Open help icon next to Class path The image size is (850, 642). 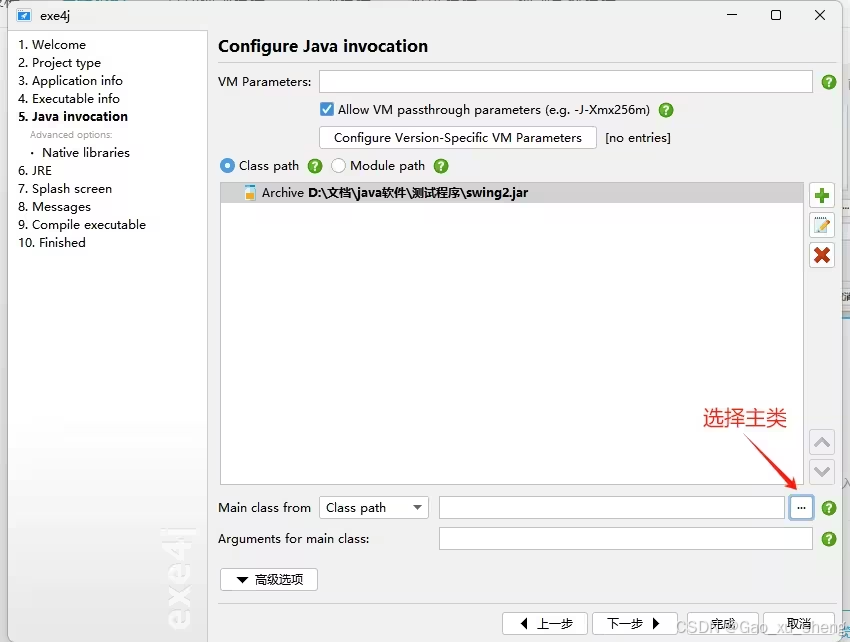[315, 166]
